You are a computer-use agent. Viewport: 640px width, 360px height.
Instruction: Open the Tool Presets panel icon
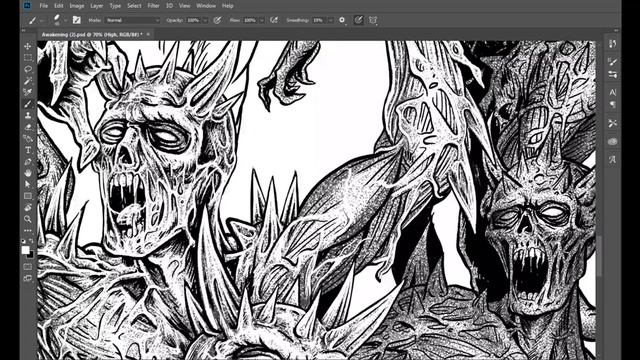(x=612, y=123)
